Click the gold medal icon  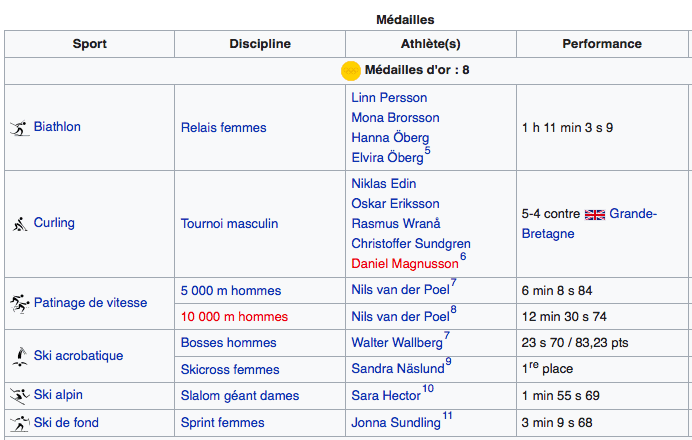(351, 71)
